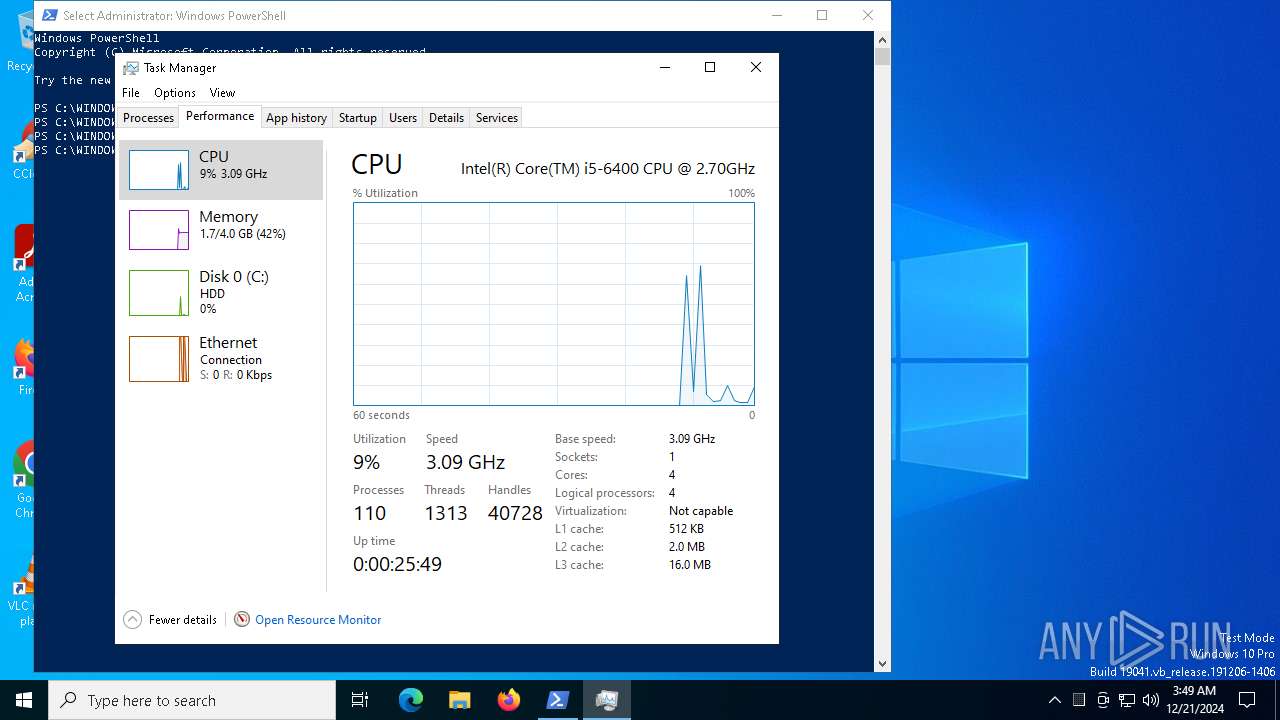The image size is (1280, 720).
Task: Open Task View from the taskbar
Action: [x=360, y=700]
